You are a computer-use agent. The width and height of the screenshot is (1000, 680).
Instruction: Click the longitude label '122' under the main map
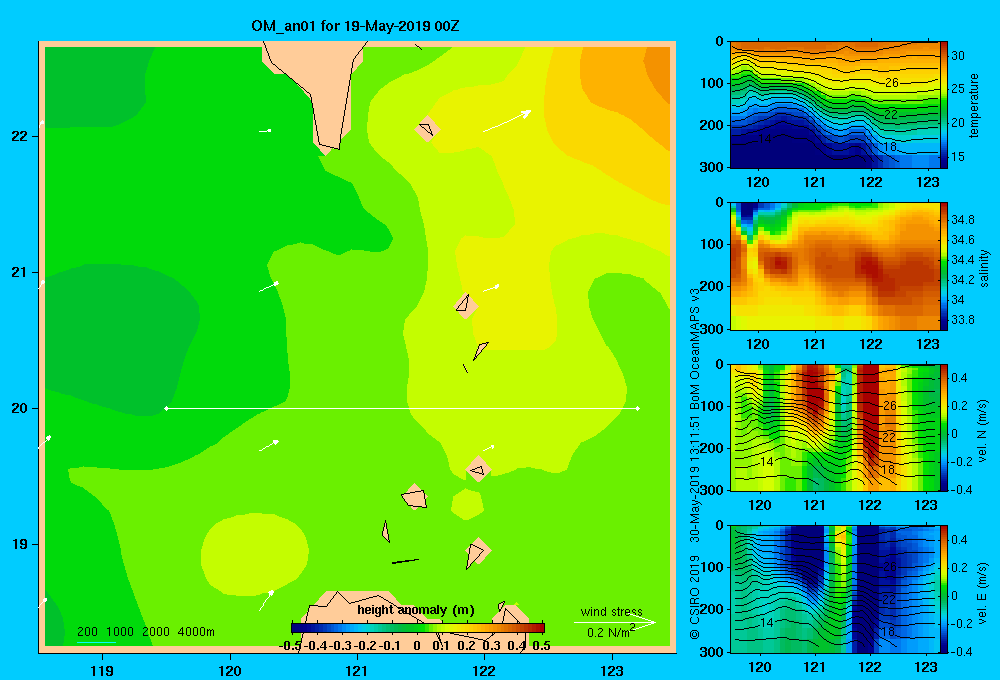pyautogui.click(x=484, y=670)
